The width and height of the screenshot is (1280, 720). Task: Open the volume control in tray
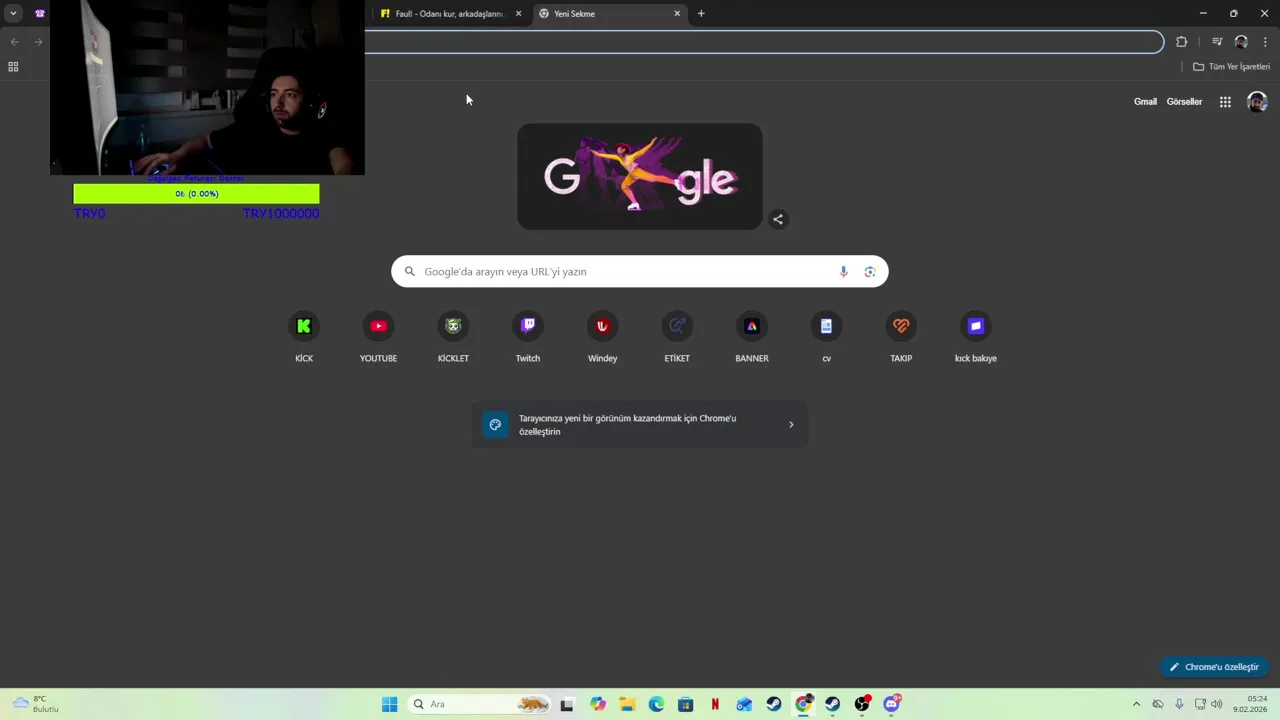click(1216, 704)
